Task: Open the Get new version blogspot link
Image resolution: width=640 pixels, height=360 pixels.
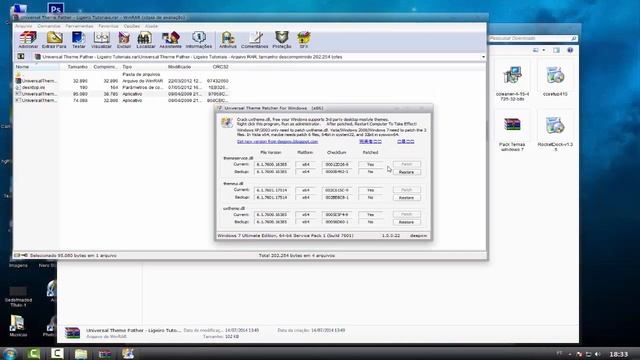Action: click(277, 142)
